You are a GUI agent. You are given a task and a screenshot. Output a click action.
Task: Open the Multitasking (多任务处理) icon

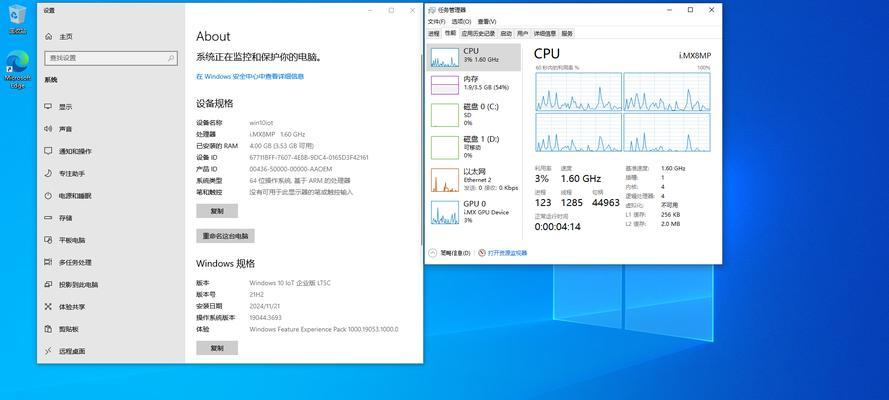pos(49,262)
